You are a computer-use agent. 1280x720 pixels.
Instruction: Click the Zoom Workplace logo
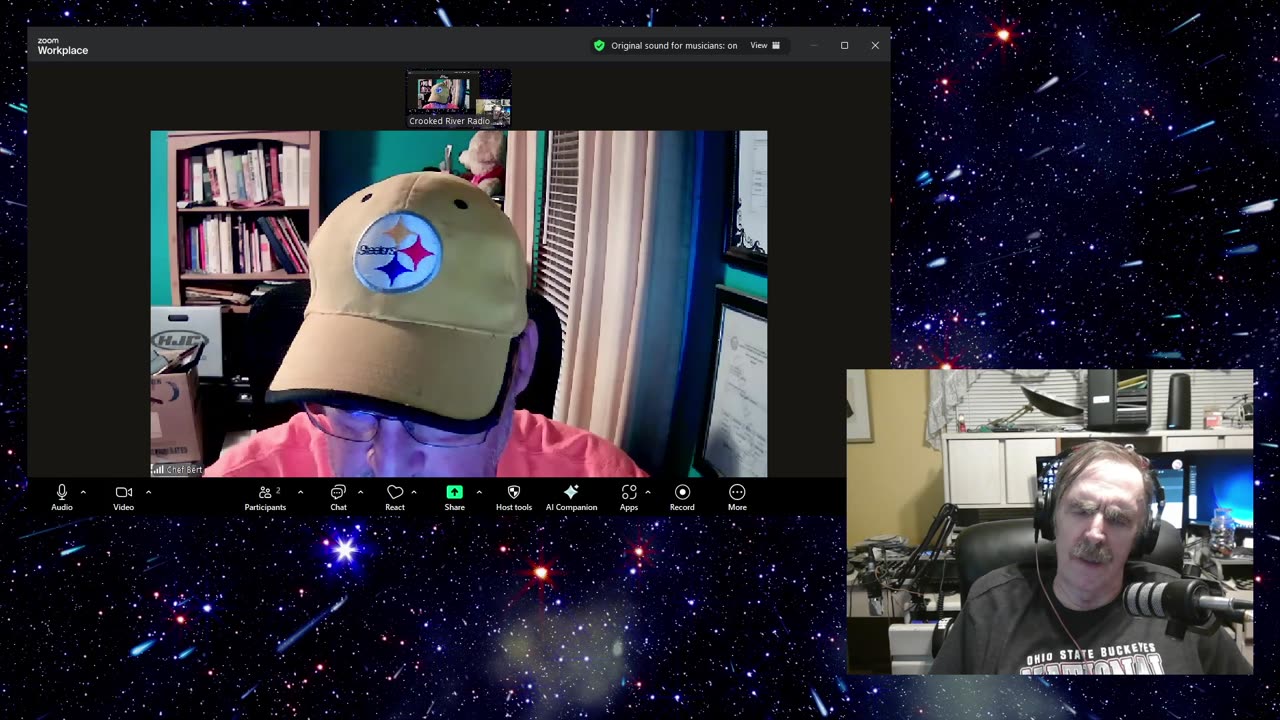pyautogui.click(x=63, y=47)
